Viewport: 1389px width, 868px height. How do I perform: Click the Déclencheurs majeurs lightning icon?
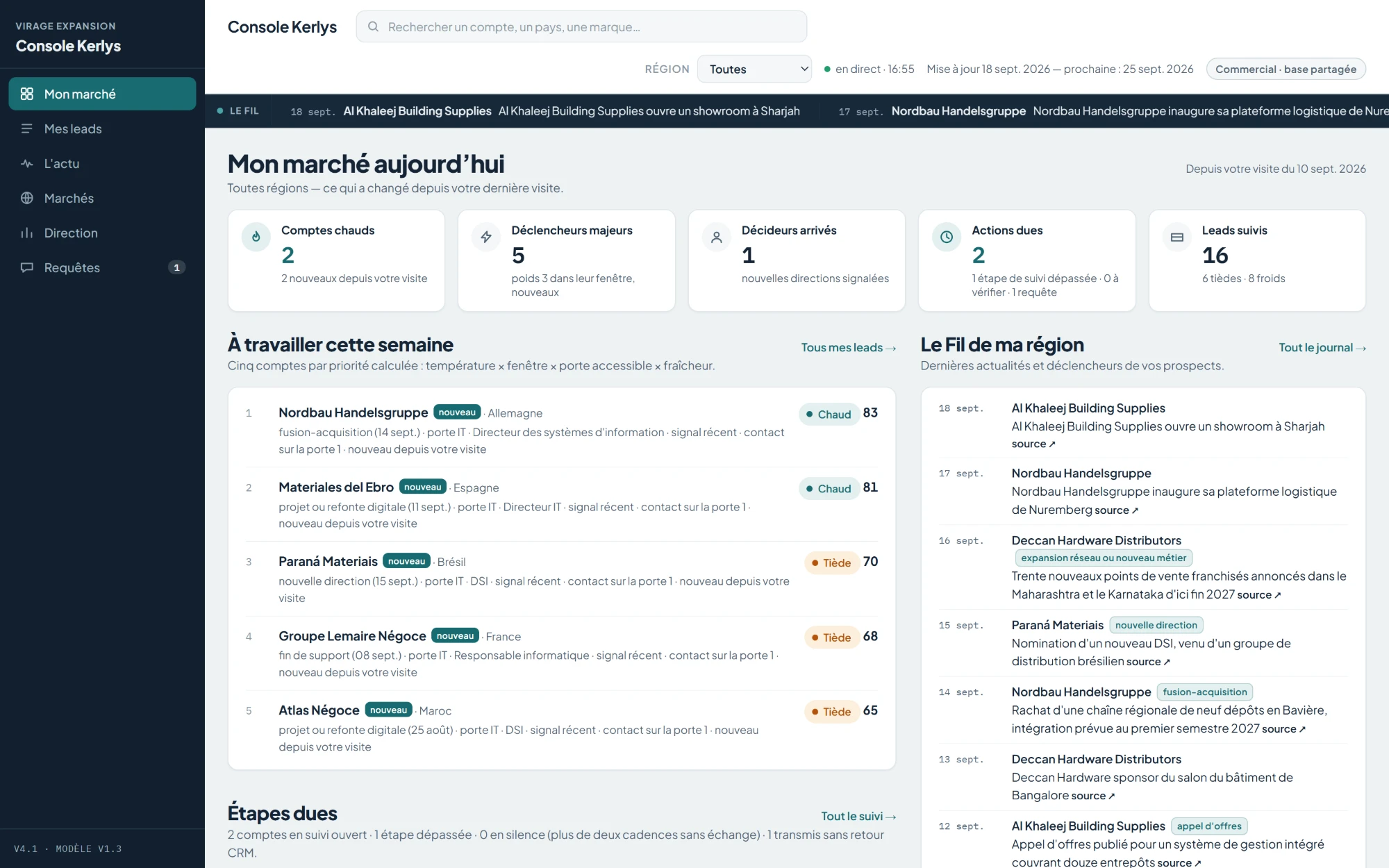point(486,237)
